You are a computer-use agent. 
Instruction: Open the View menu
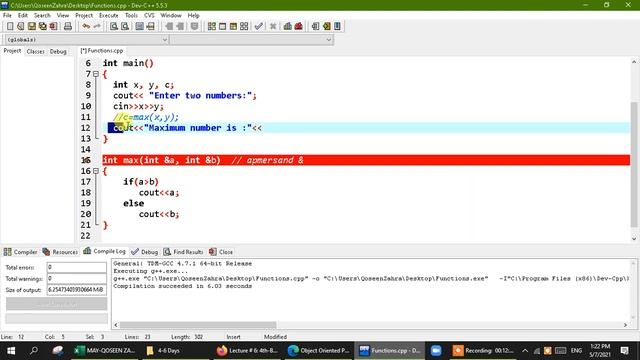[63, 16]
